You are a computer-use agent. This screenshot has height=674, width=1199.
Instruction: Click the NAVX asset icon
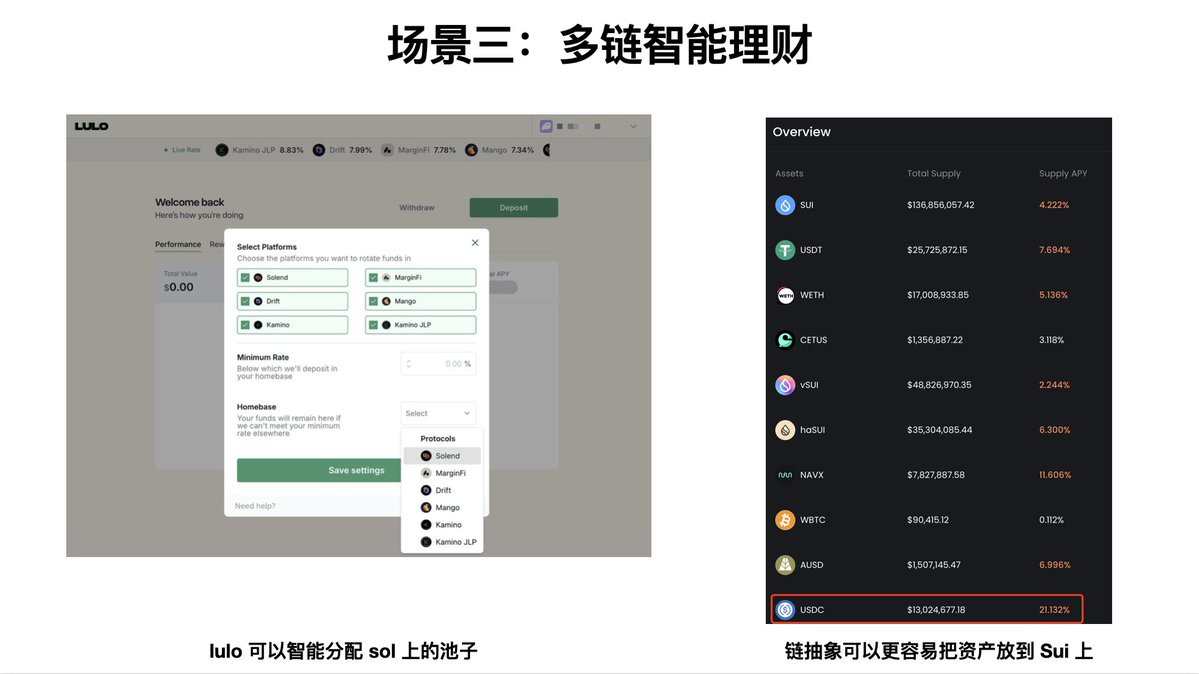coord(785,475)
